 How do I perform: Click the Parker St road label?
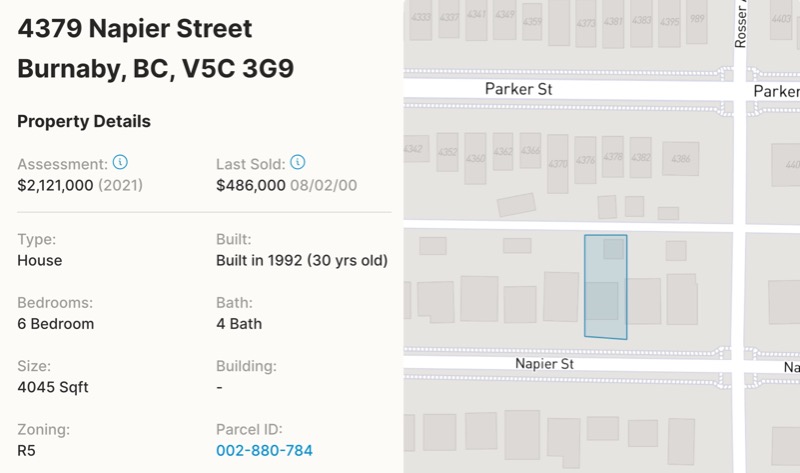(x=518, y=89)
